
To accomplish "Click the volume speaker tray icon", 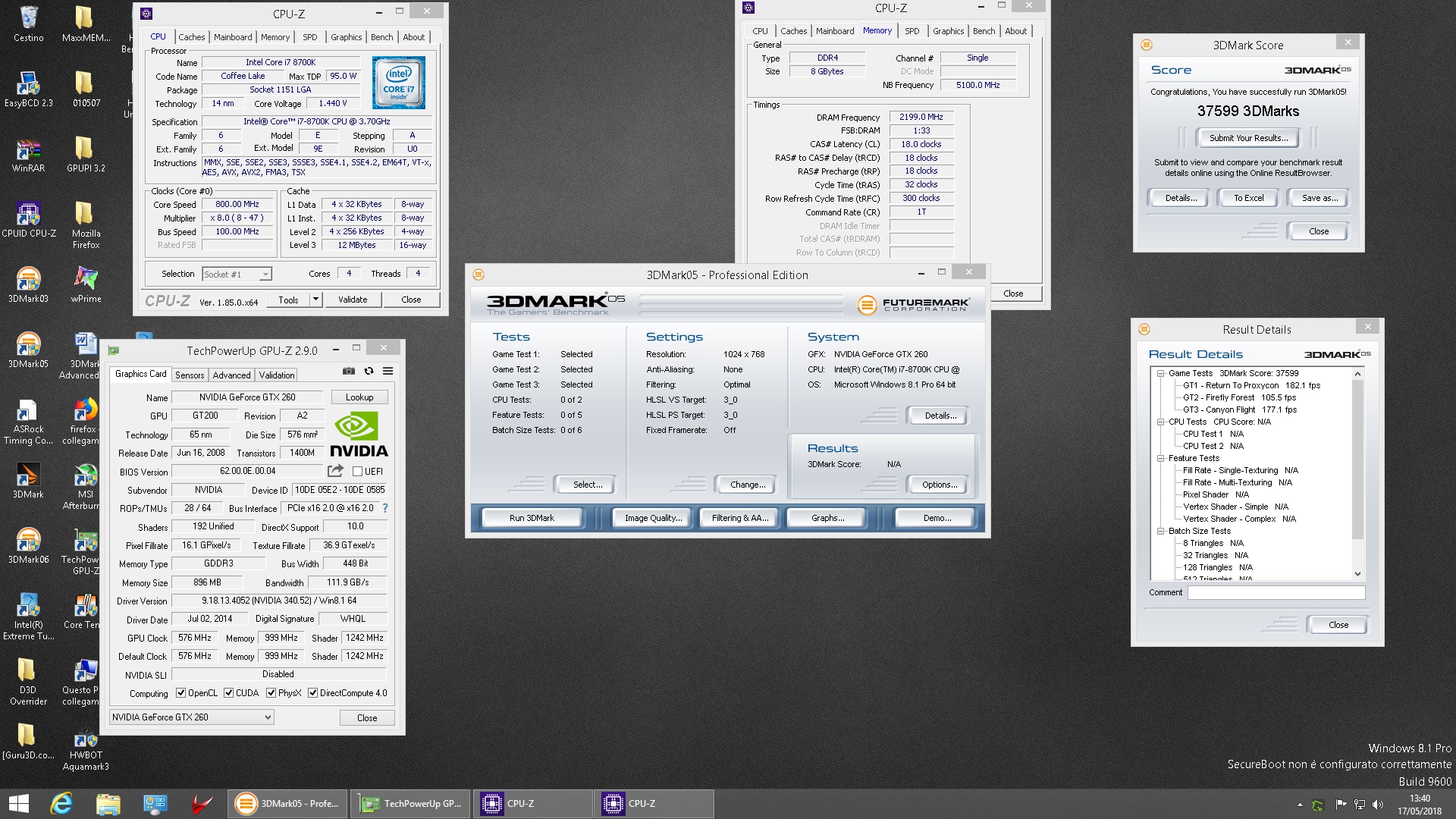I will pos(1378,805).
